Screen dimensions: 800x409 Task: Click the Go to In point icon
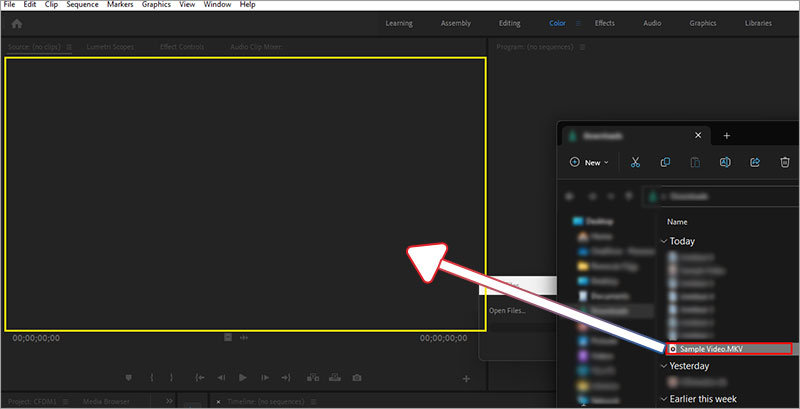click(x=200, y=378)
